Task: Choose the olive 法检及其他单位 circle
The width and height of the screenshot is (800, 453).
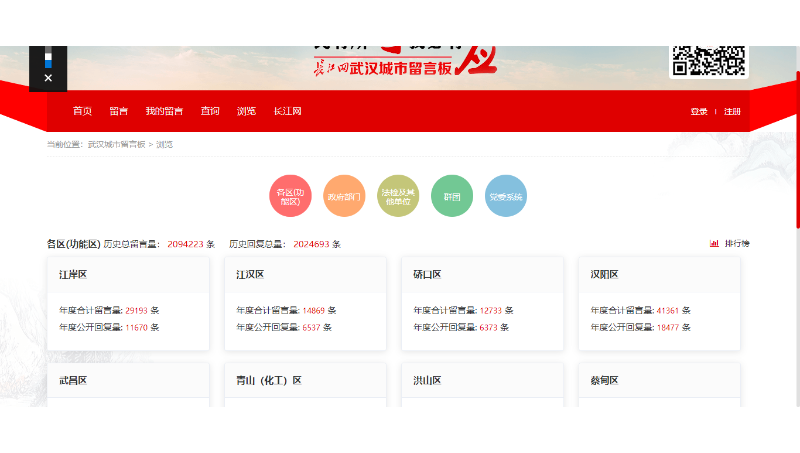Action: click(398, 196)
